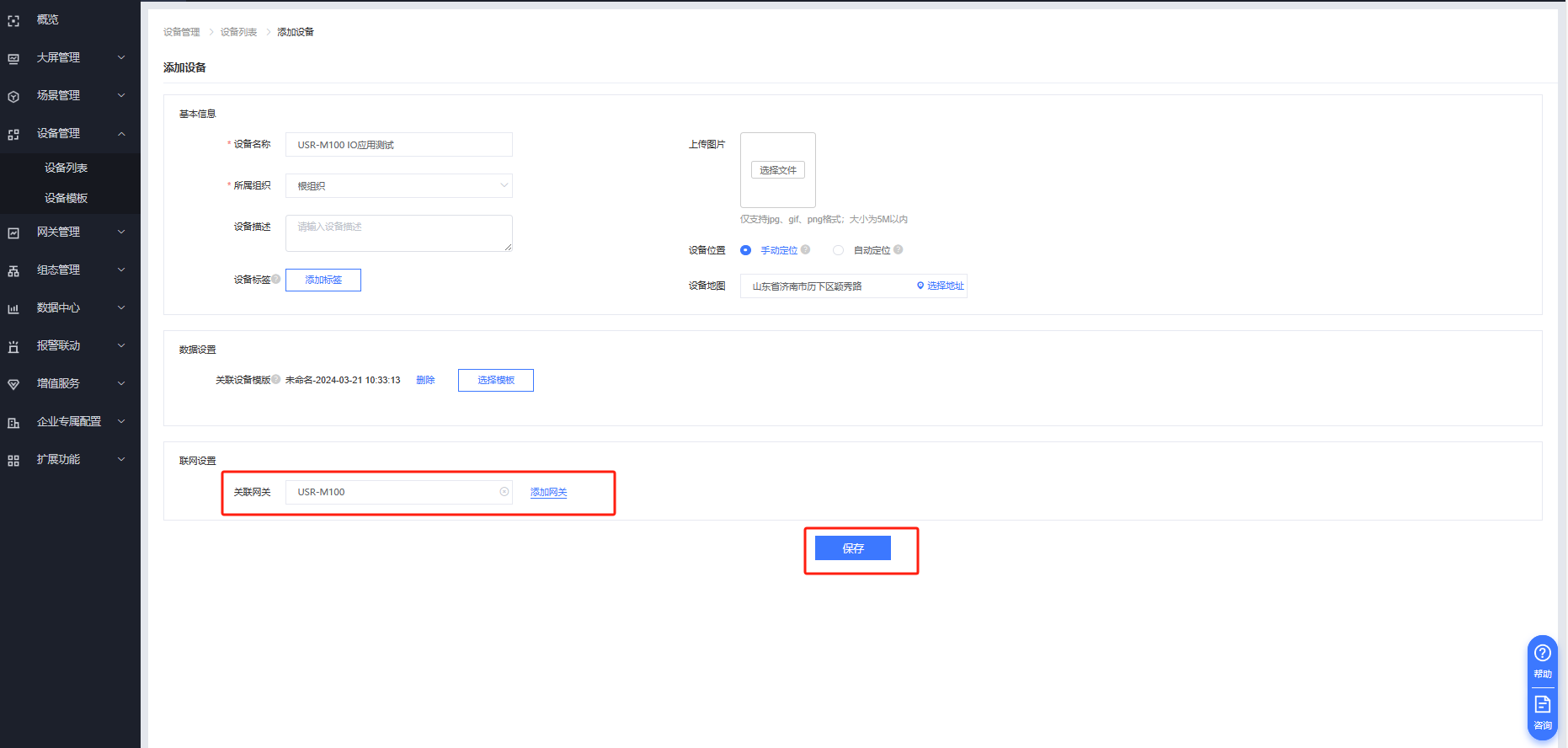Select 自动定位 radio button

[x=838, y=250]
